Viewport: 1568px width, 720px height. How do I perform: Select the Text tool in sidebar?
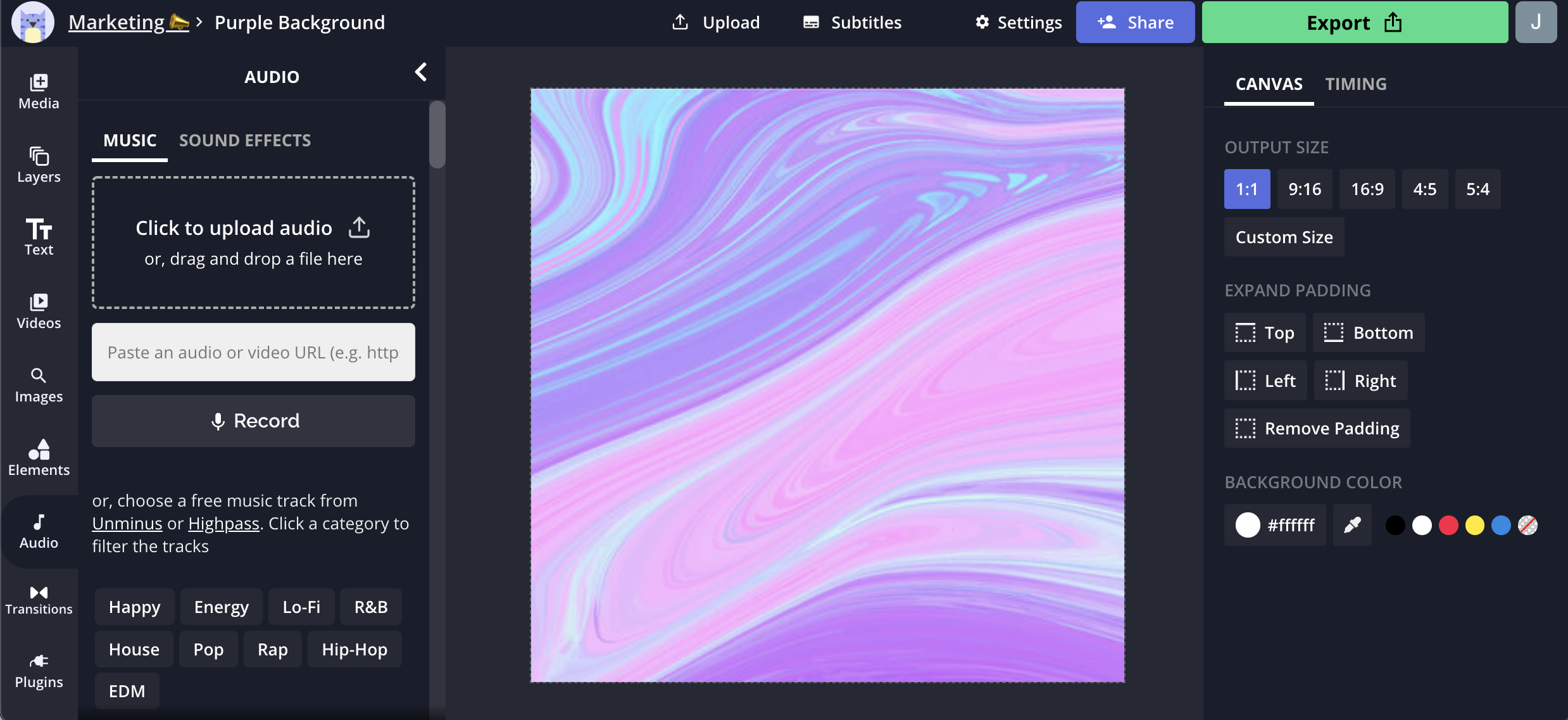point(39,237)
